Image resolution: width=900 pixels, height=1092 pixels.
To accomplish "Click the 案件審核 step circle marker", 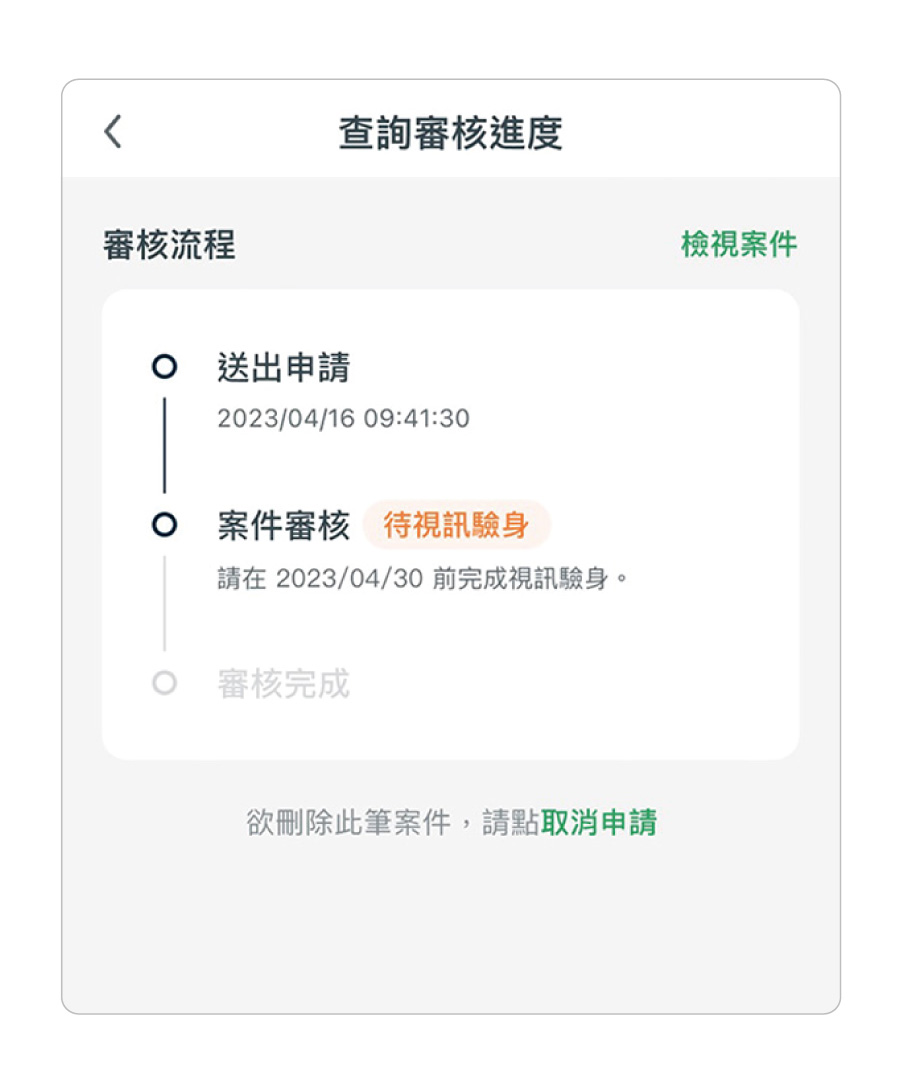I will 164,524.
